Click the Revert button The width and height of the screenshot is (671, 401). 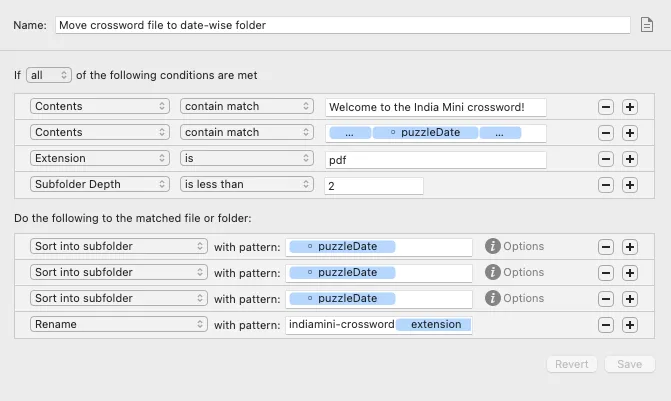click(571, 364)
